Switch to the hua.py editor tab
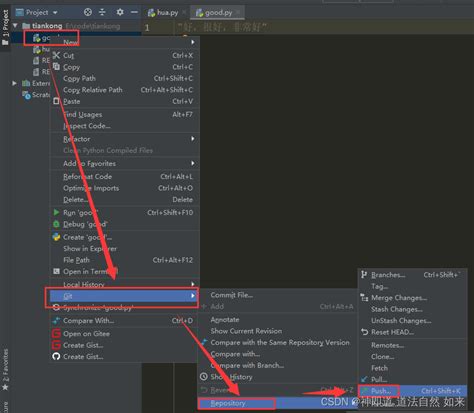Image resolution: width=474 pixels, height=413 pixels. tap(163, 13)
